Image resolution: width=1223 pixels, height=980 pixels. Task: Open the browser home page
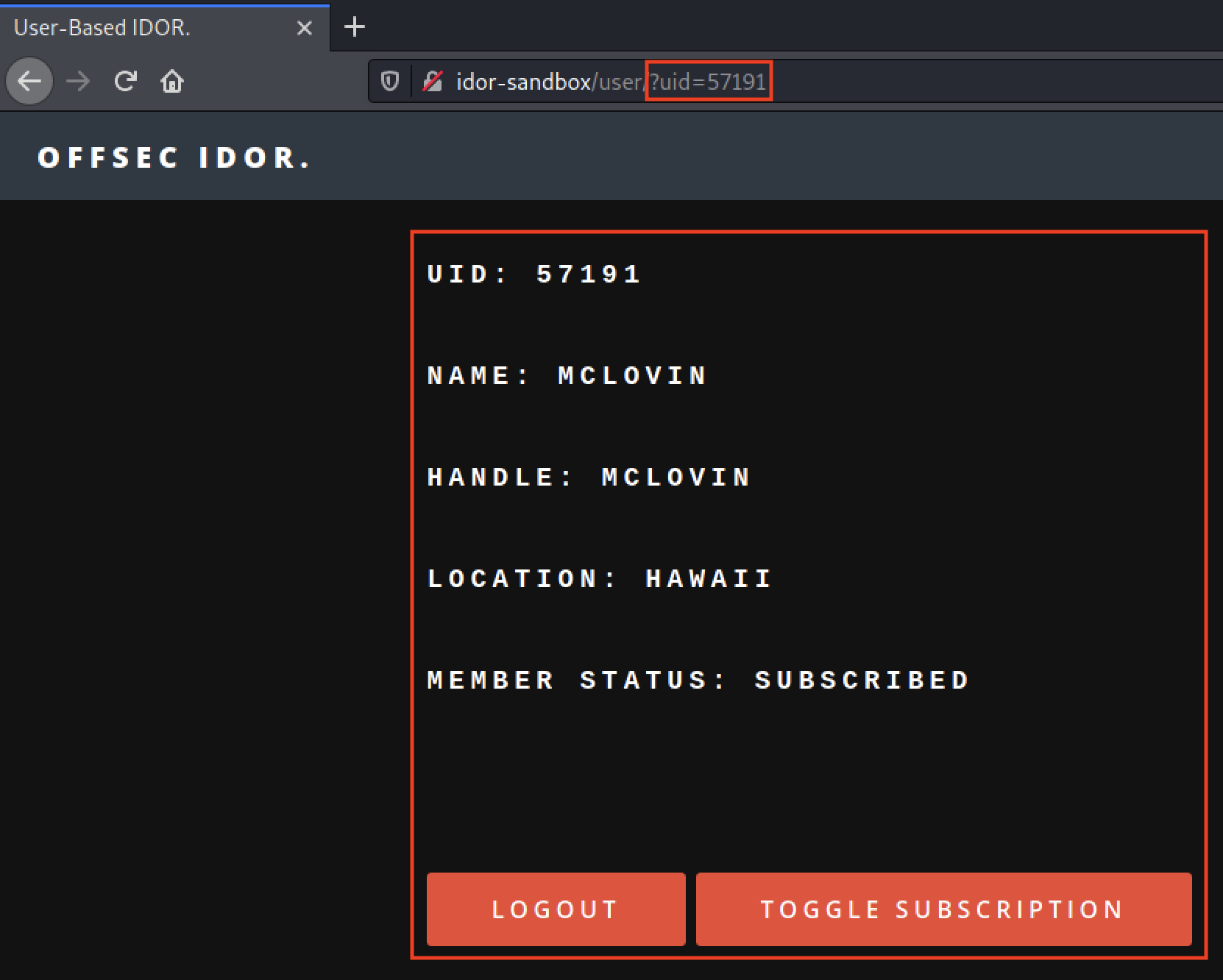(x=172, y=81)
